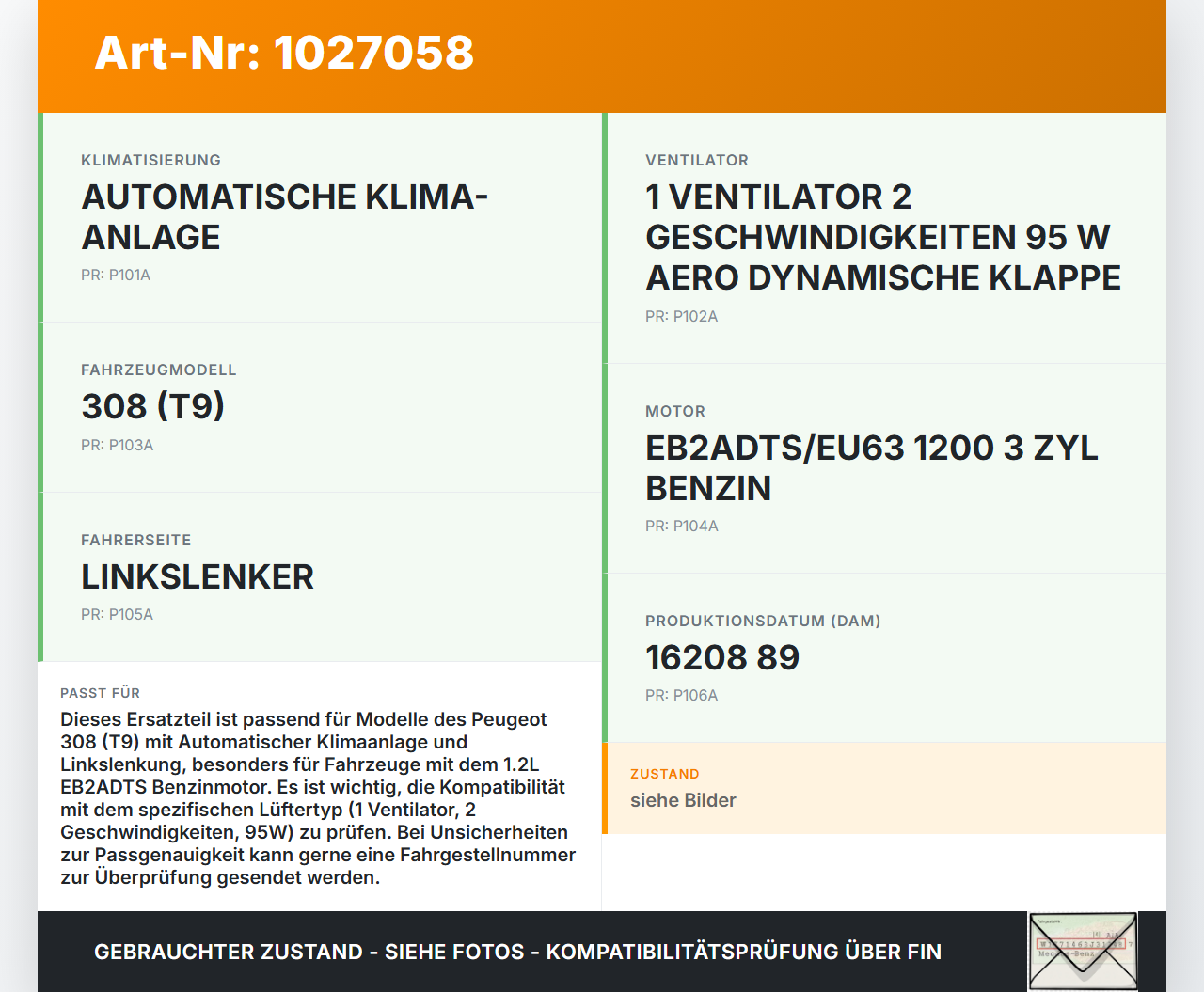Click the PR: P101A code
1204x992 pixels.
pos(116,275)
